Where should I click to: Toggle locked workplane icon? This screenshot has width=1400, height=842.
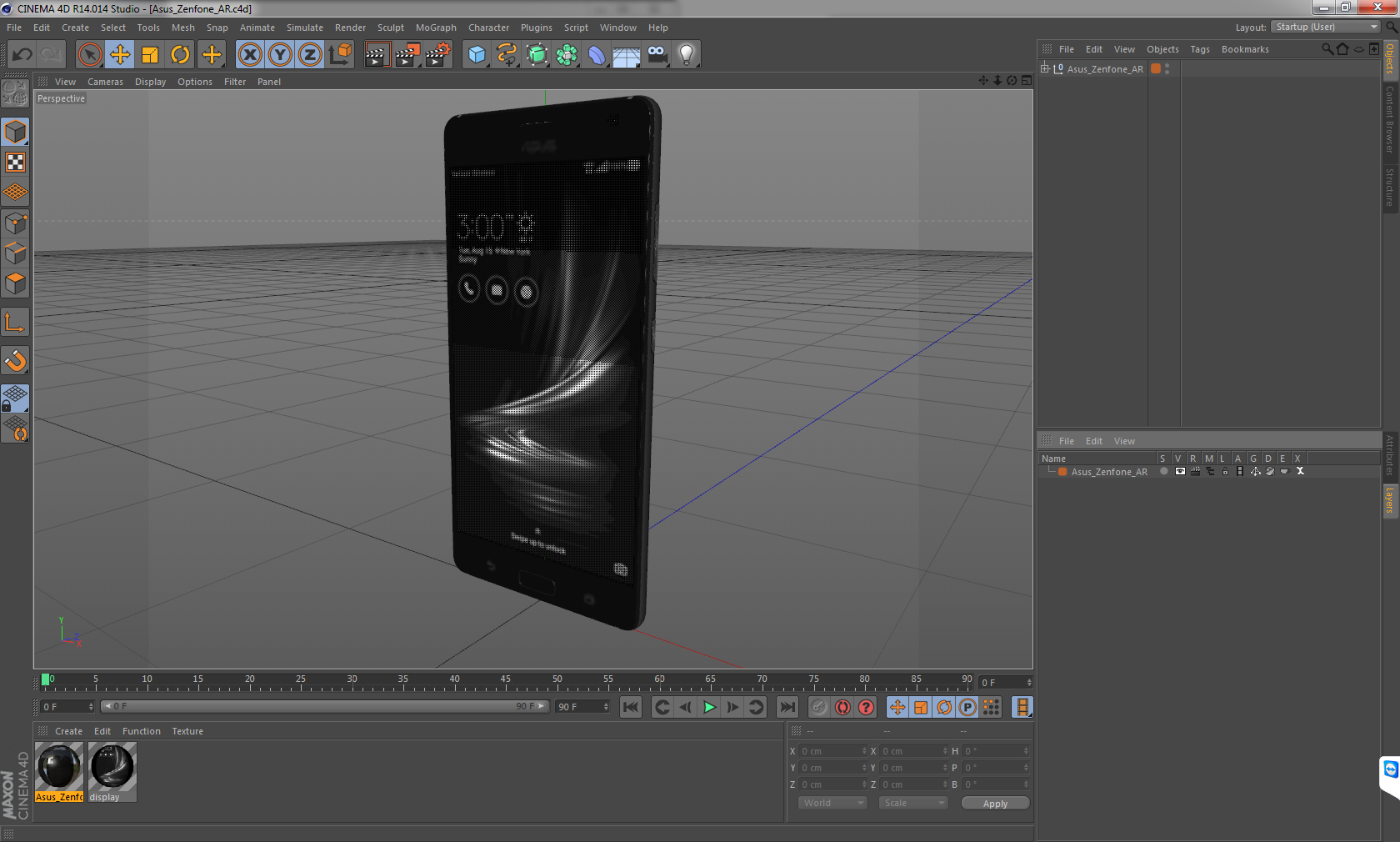point(15,398)
